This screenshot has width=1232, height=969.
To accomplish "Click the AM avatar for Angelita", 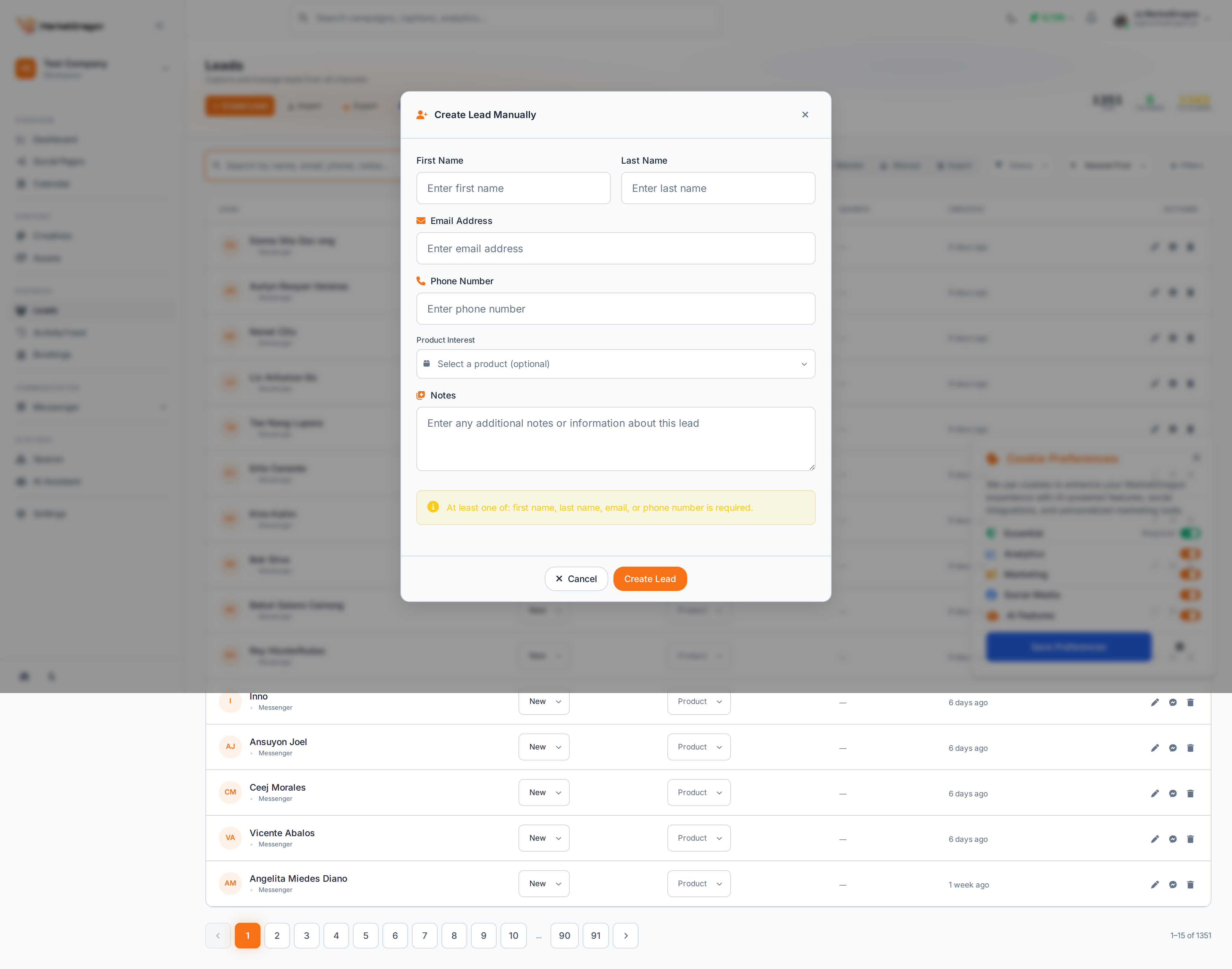I will click(x=230, y=883).
